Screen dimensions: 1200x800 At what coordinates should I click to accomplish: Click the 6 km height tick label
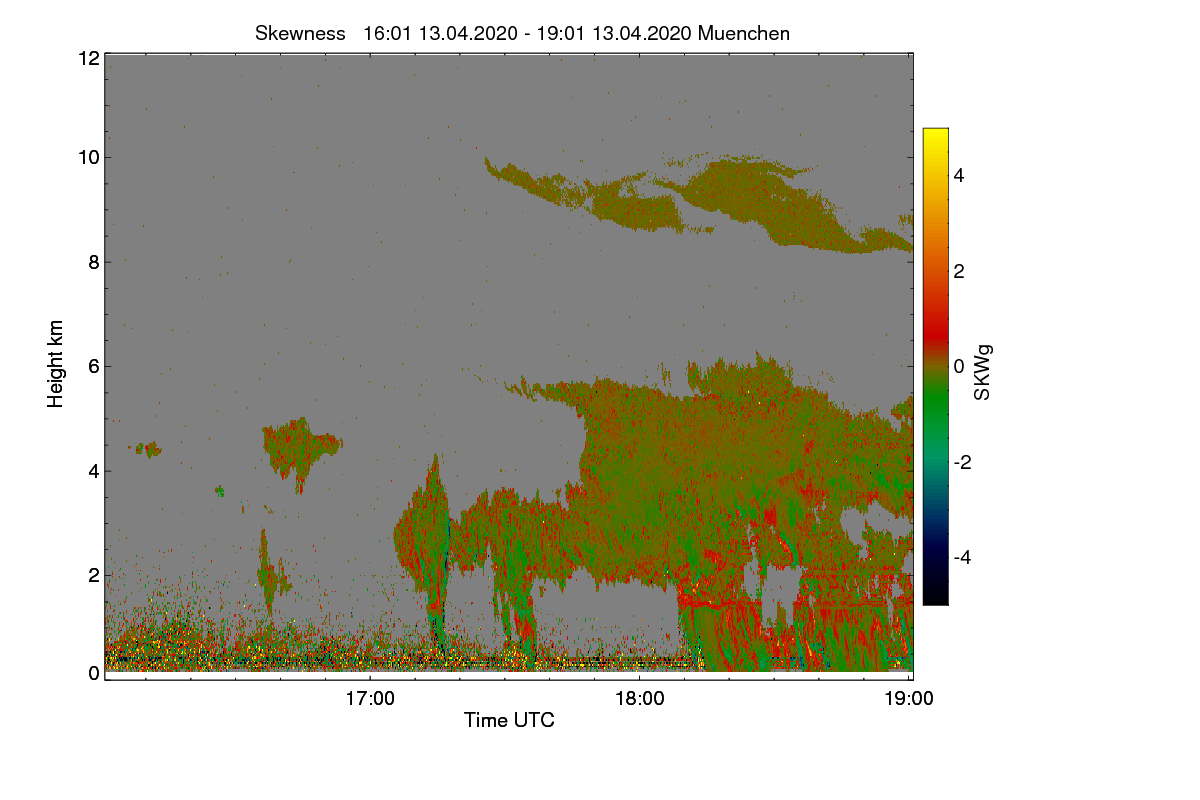(x=94, y=366)
